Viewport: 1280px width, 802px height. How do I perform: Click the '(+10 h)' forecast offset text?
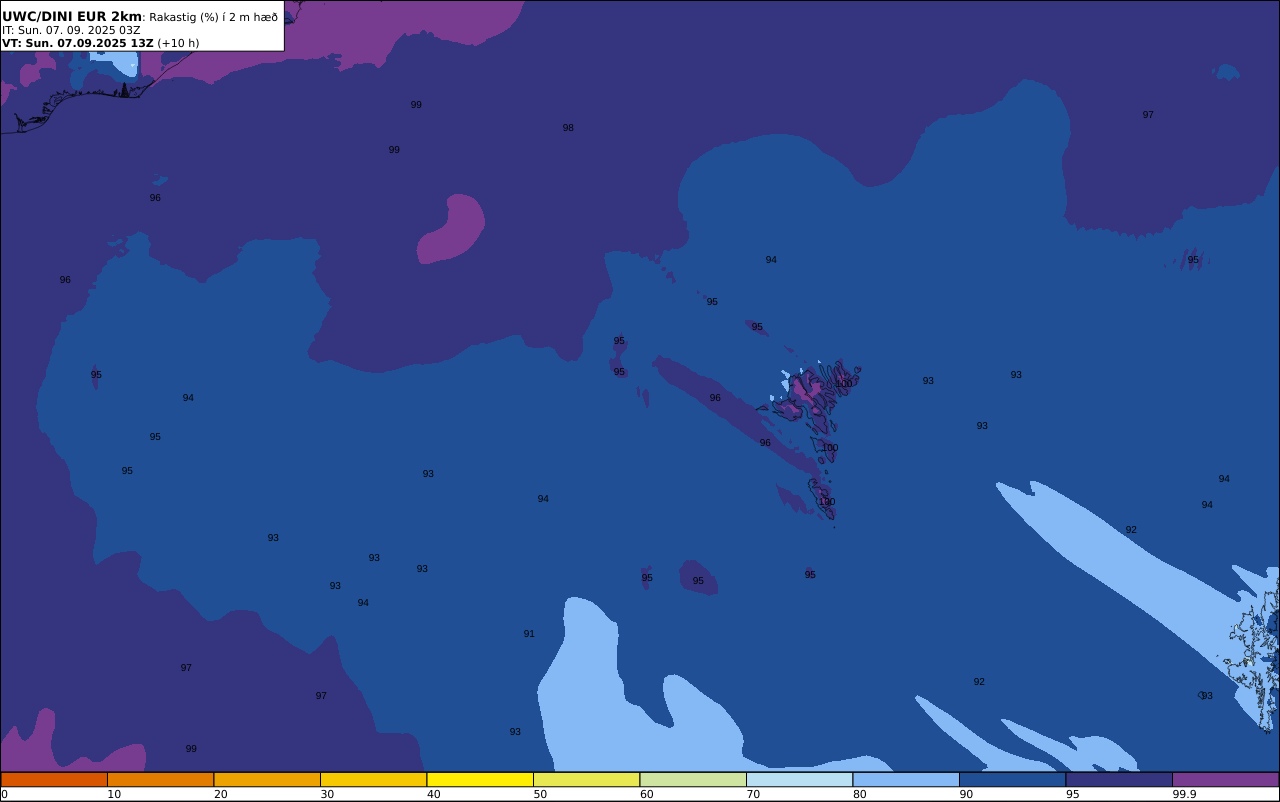[x=178, y=43]
